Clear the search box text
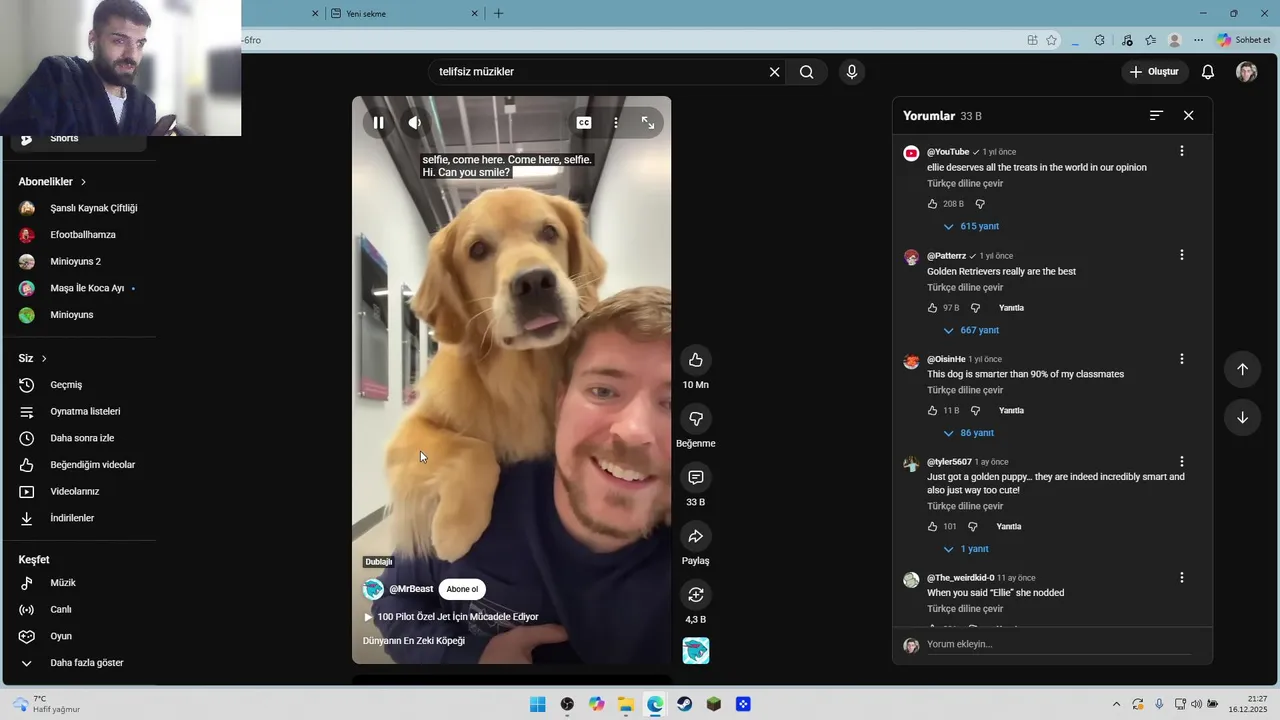This screenshot has width=1280, height=720. point(774,72)
